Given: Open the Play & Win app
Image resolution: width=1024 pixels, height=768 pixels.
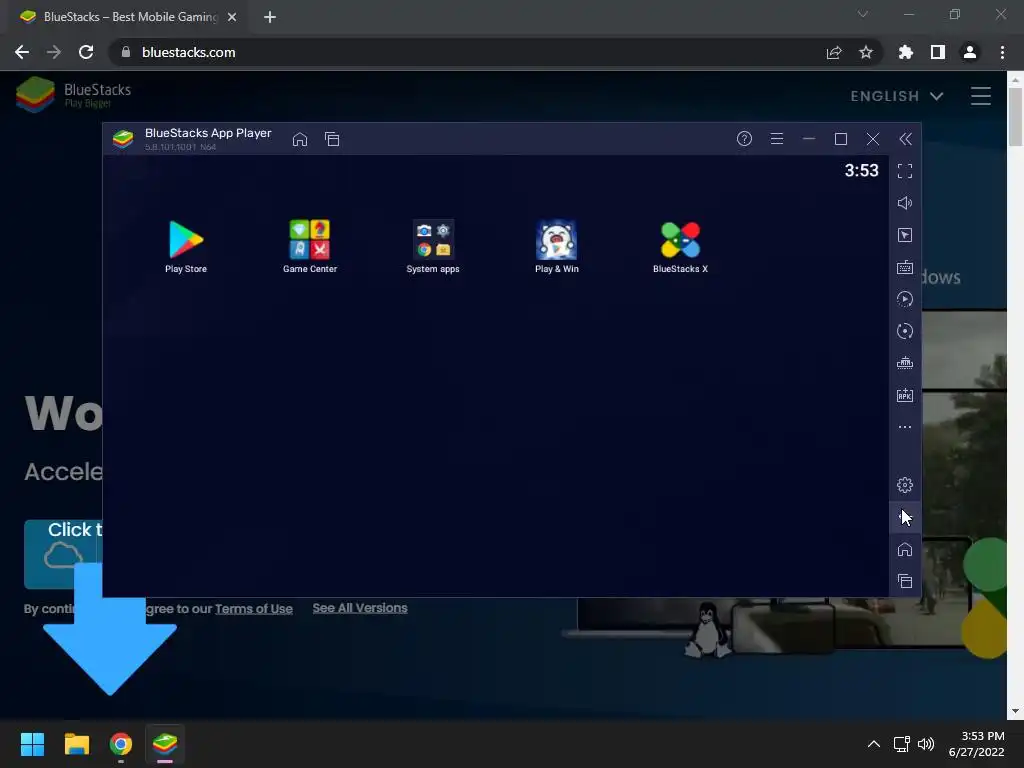Looking at the screenshot, I should (556, 246).
